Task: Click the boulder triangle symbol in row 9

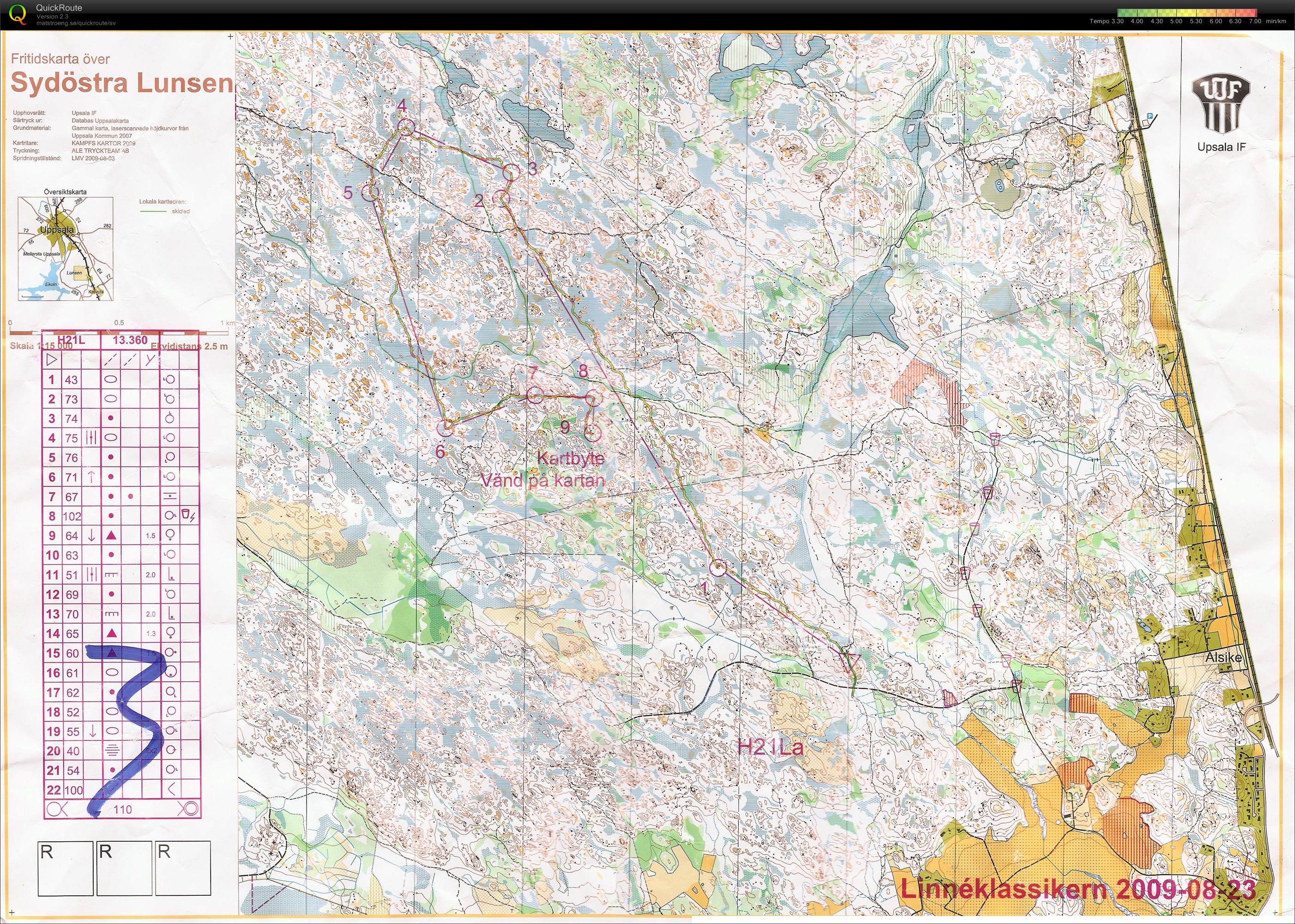Action: click(x=111, y=535)
